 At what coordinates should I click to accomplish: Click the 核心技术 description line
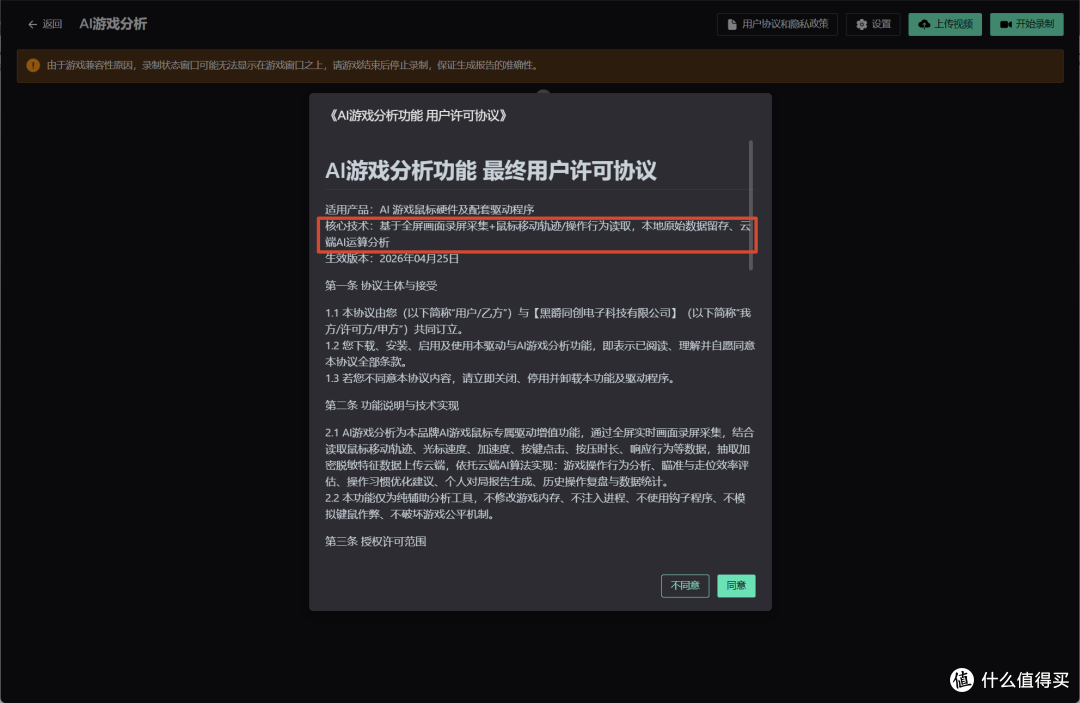tap(538, 234)
